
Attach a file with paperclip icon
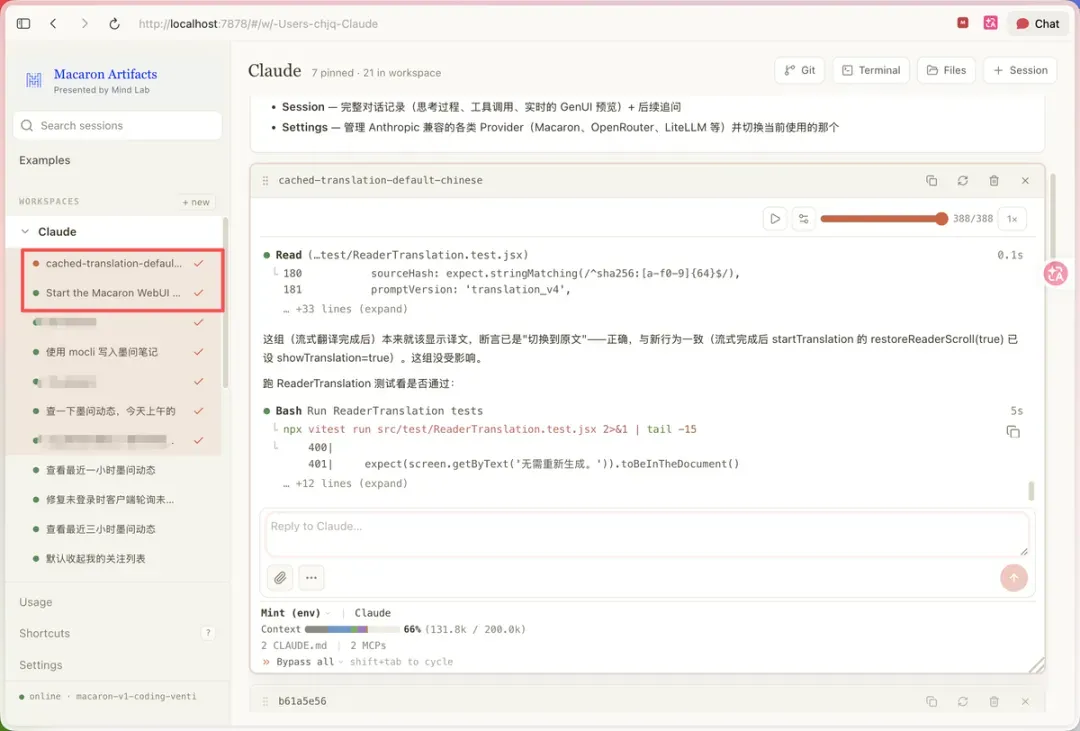tap(280, 577)
